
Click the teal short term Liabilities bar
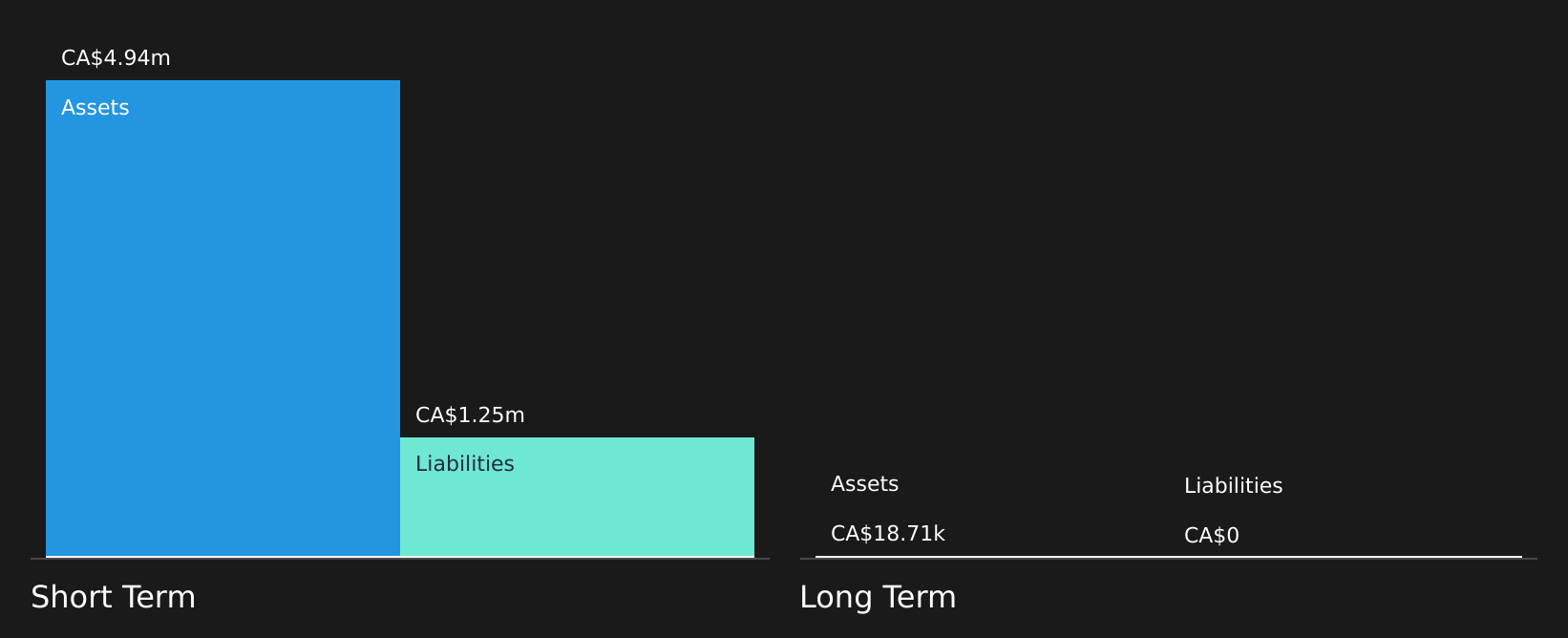pos(577,497)
